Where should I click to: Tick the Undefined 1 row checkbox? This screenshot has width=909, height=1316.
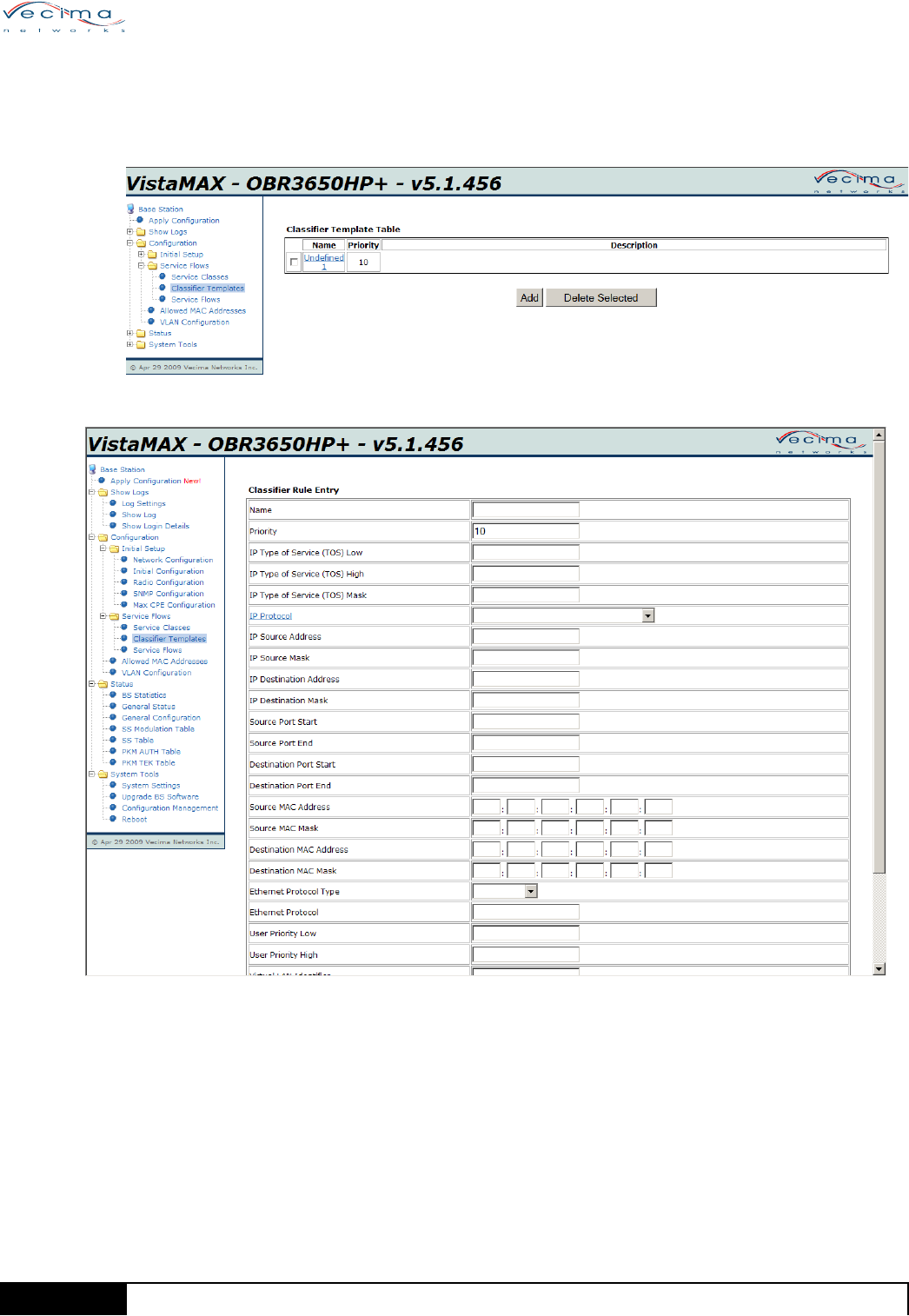point(294,263)
